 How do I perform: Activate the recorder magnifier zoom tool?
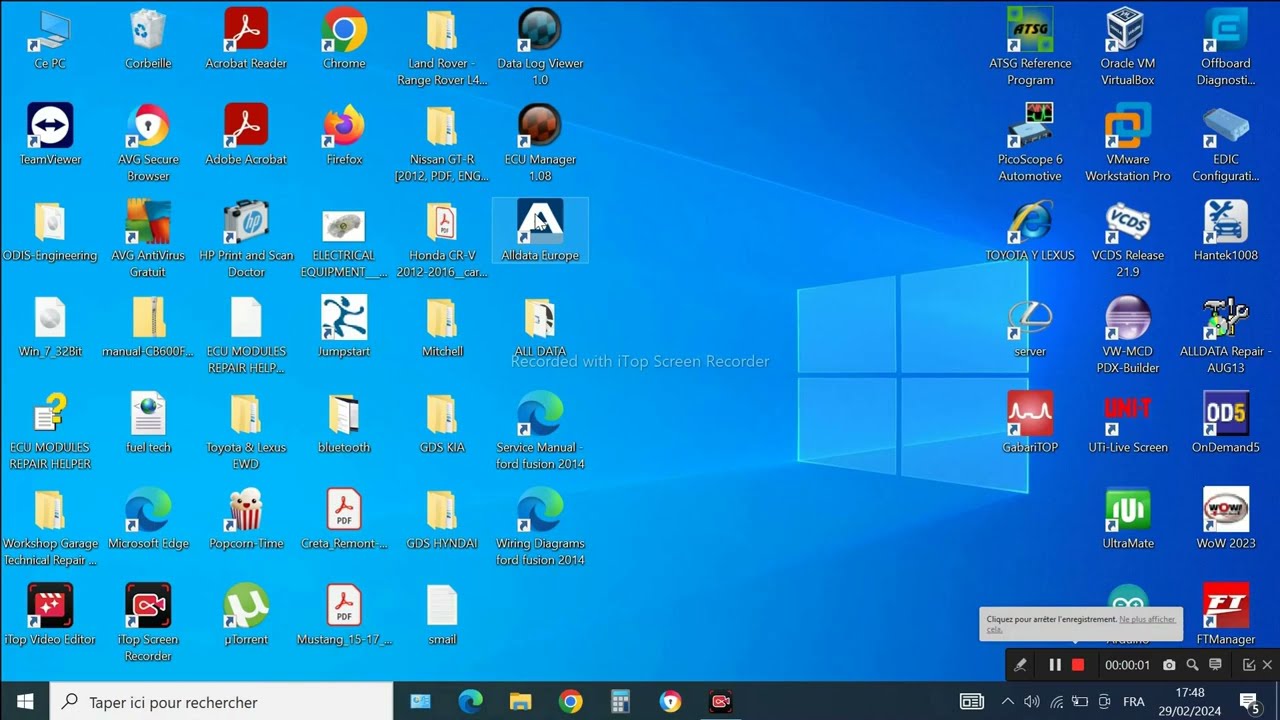(x=1192, y=665)
